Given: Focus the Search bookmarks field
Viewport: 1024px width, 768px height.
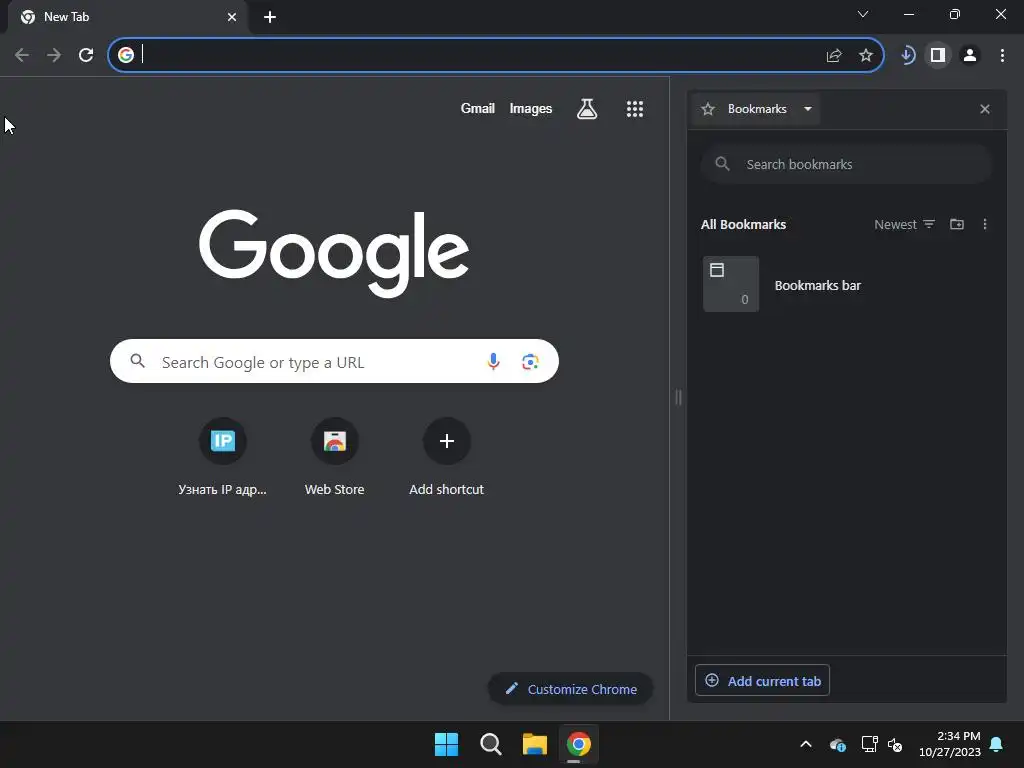Looking at the screenshot, I should [847, 165].
